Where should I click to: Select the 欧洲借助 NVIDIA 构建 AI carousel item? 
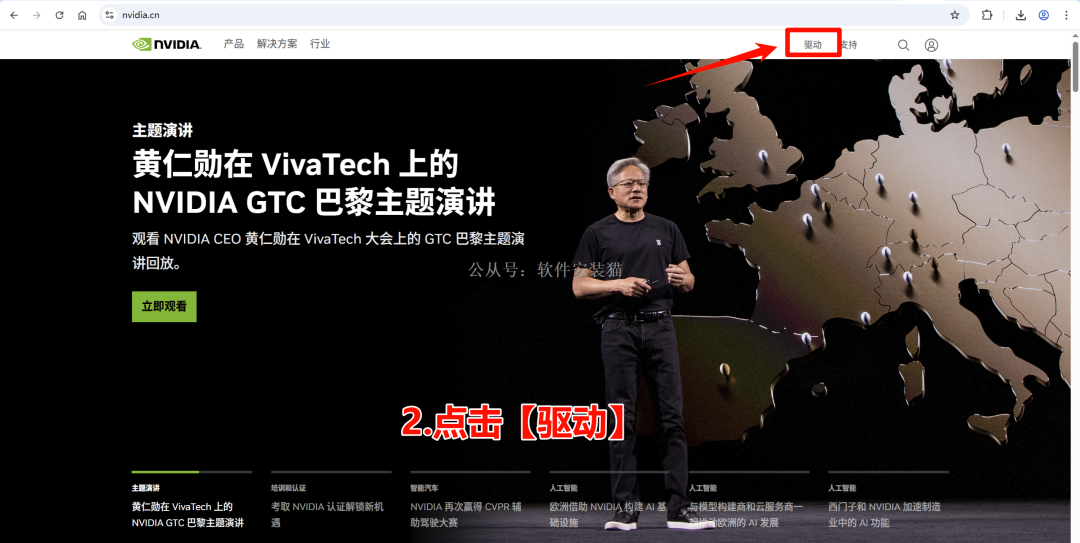(610, 501)
